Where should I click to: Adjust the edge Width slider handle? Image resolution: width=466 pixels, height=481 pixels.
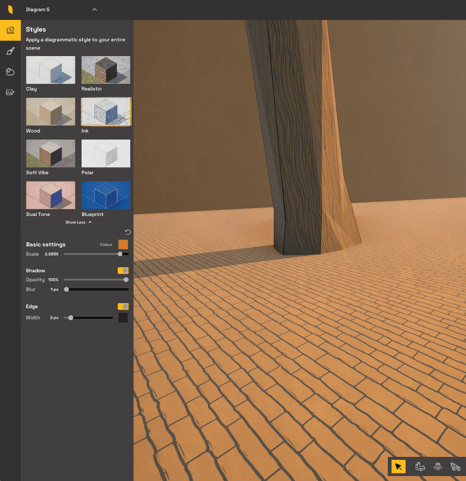tap(70, 318)
